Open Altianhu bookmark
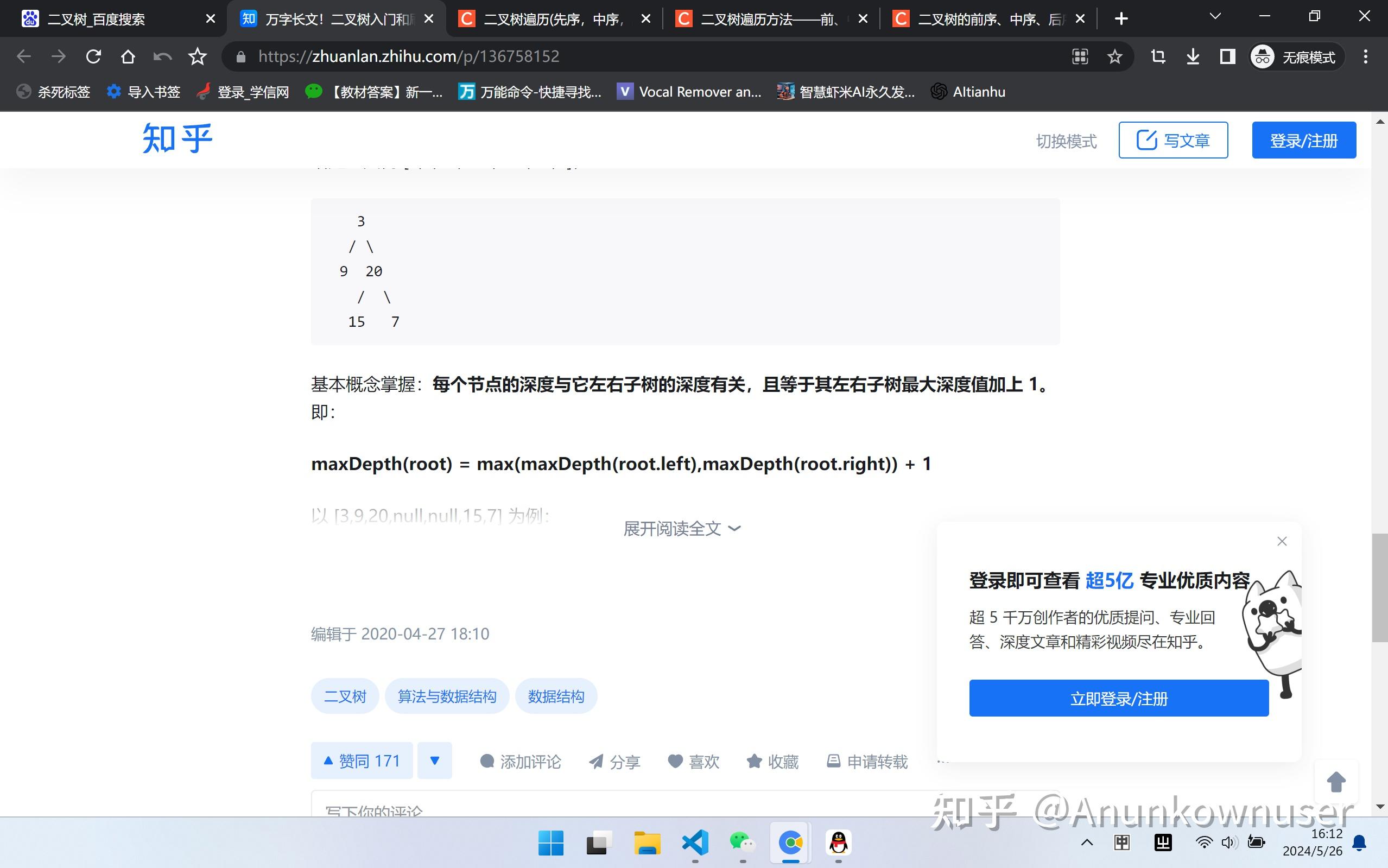Image resolution: width=1388 pixels, height=868 pixels. click(x=968, y=92)
